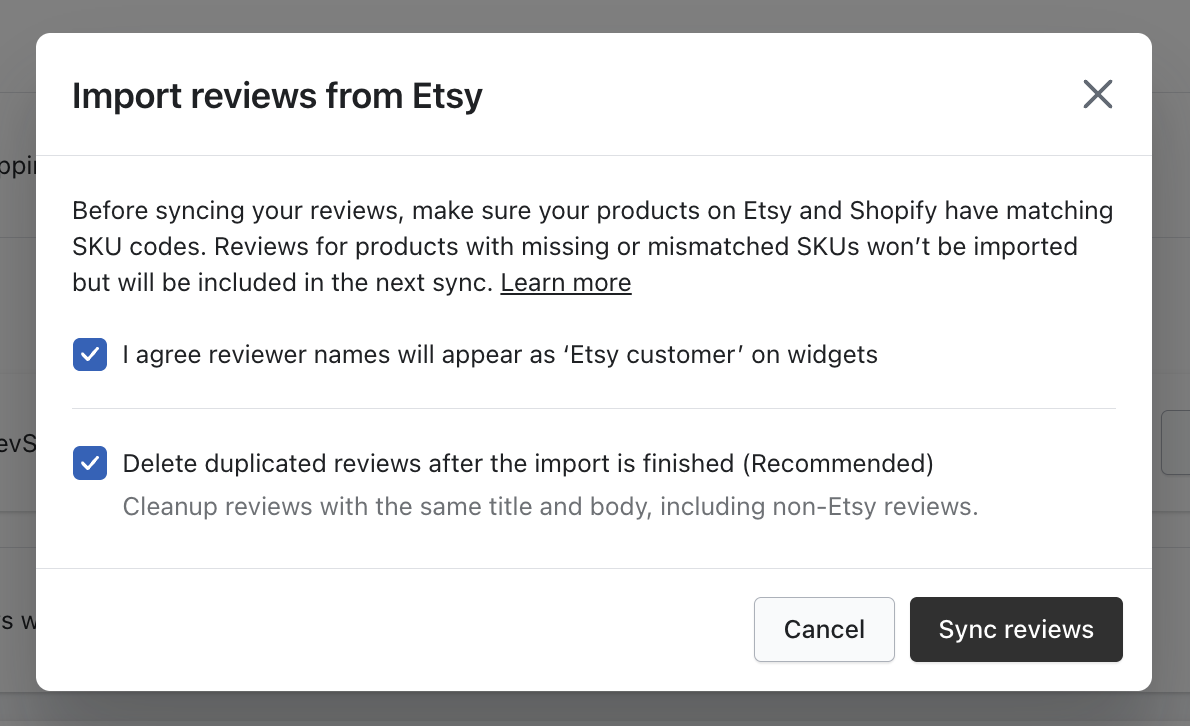Open the Learn more link
The image size is (1190, 726).
click(566, 283)
